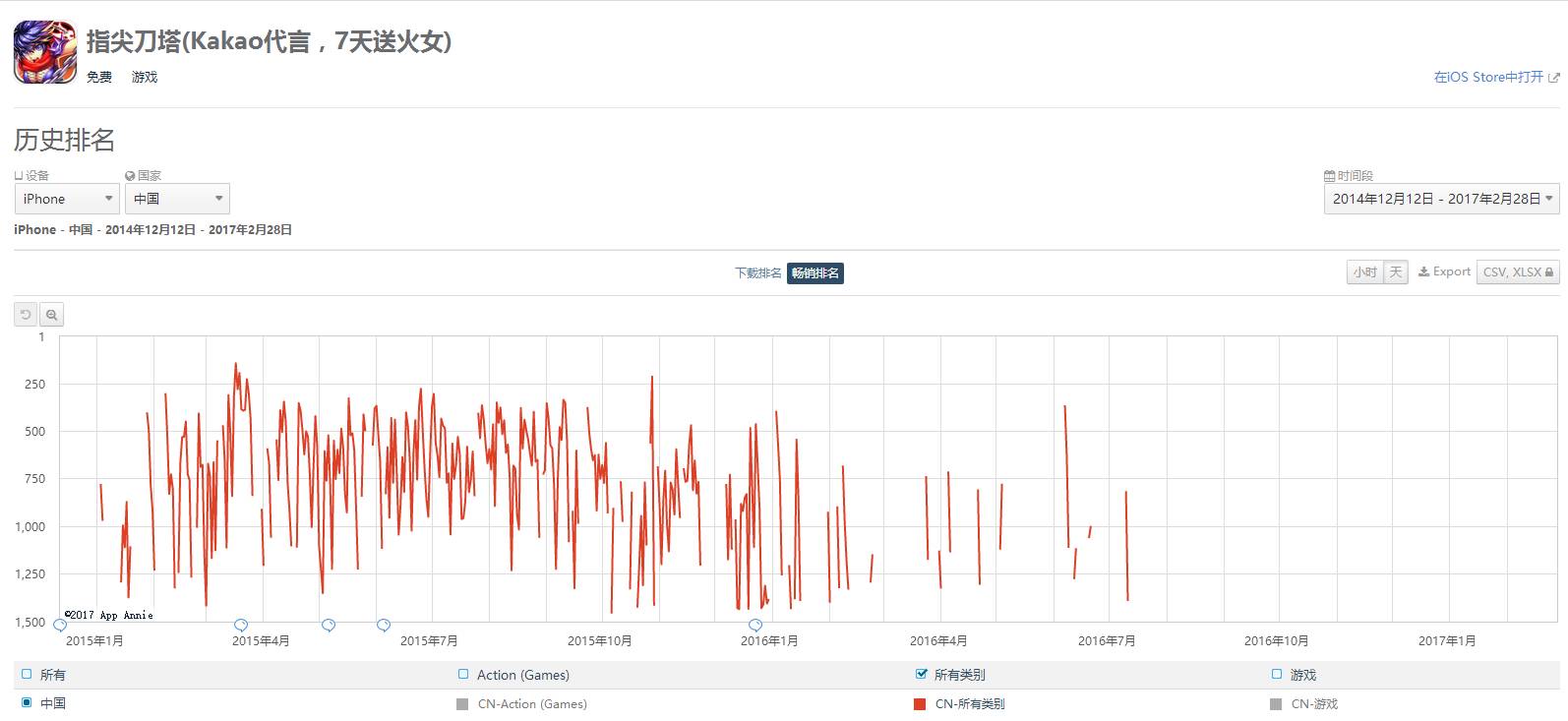The image size is (1568, 721).
Task: Click the 指尖刀塔 app icon thumbnail
Action: (x=45, y=52)
